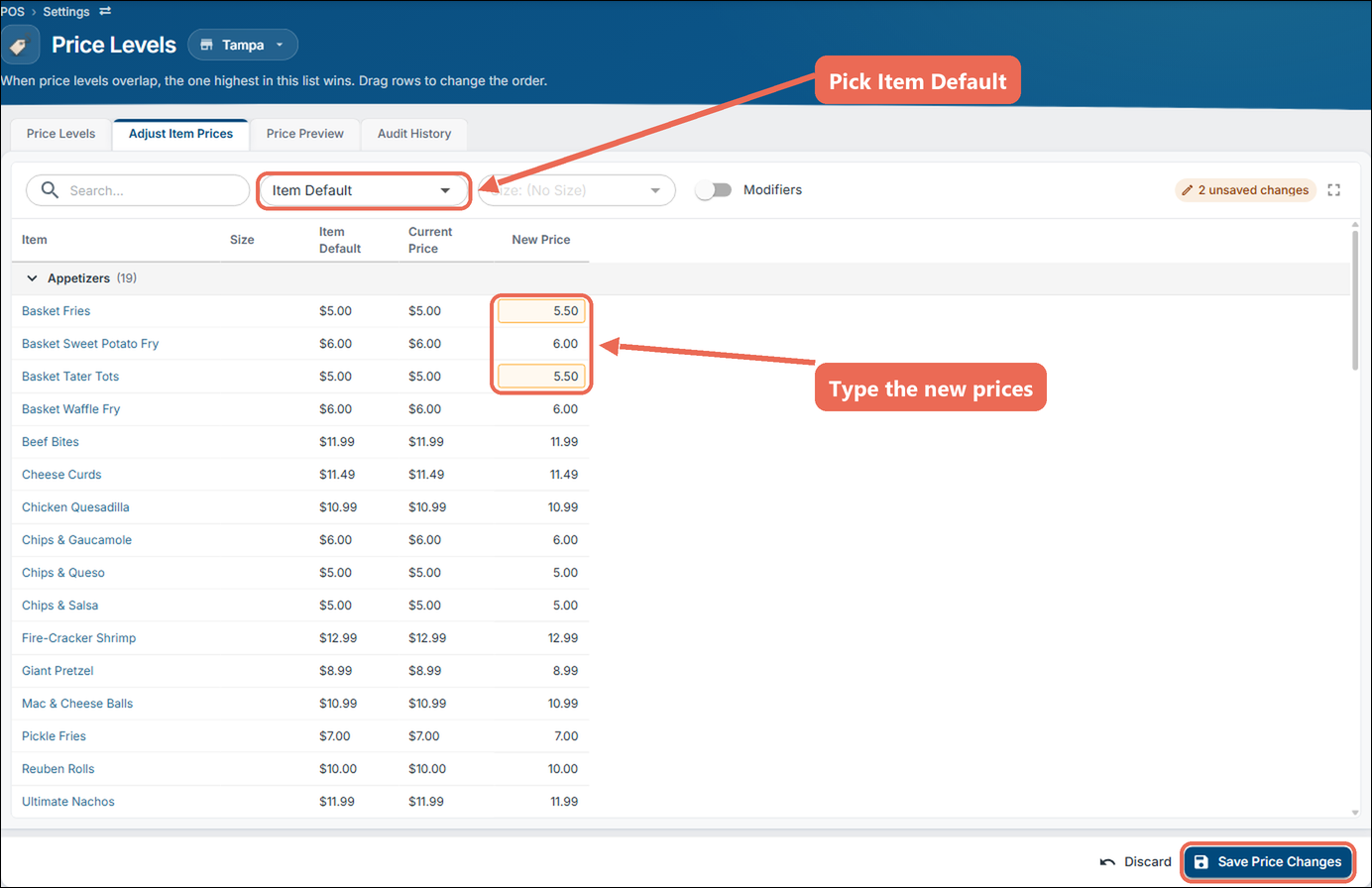This screenshot has width=1372, height=888.
Task: Click the Save Price Changes floppy disk icon
Action: pyautogui.click(x=1201, y=862)
